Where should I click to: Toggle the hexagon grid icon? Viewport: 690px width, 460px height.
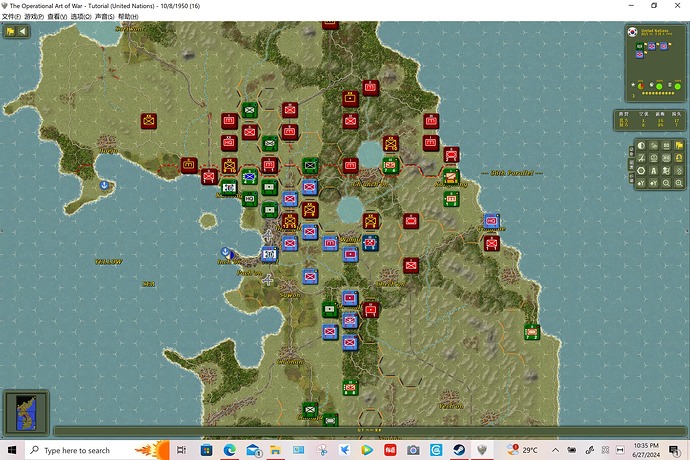pyautogui.click(x=641, y=171)
